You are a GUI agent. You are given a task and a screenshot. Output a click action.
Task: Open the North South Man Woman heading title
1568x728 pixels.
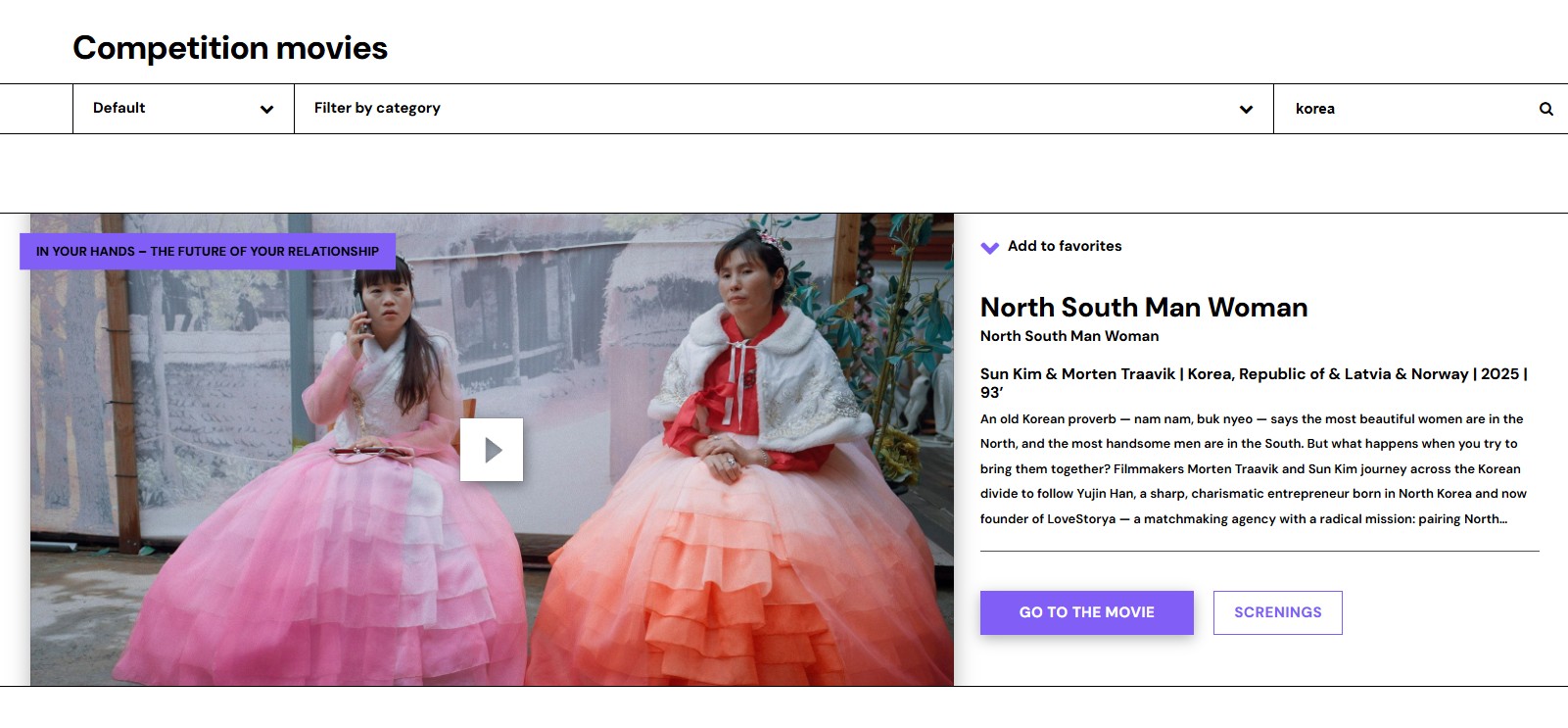tap(1143, 308)
